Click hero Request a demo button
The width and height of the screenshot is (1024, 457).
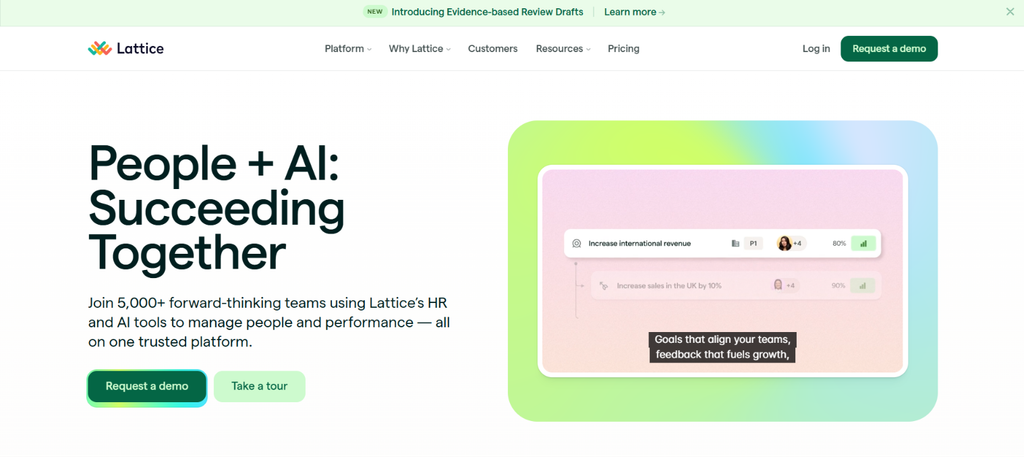tap(147, 386)
